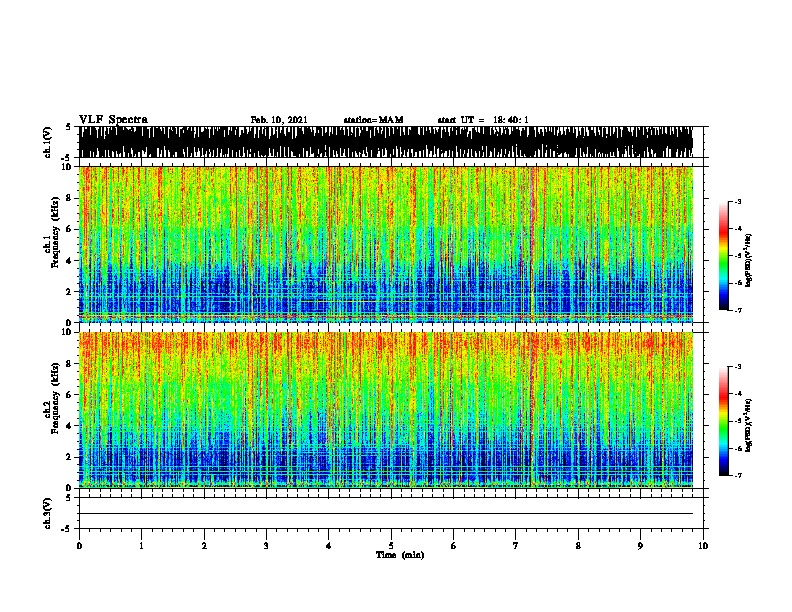This screenshot has height=612, width=792.
Task: Click the ch.1 spectrogram colorbar
Action: [x=724, y=256]
